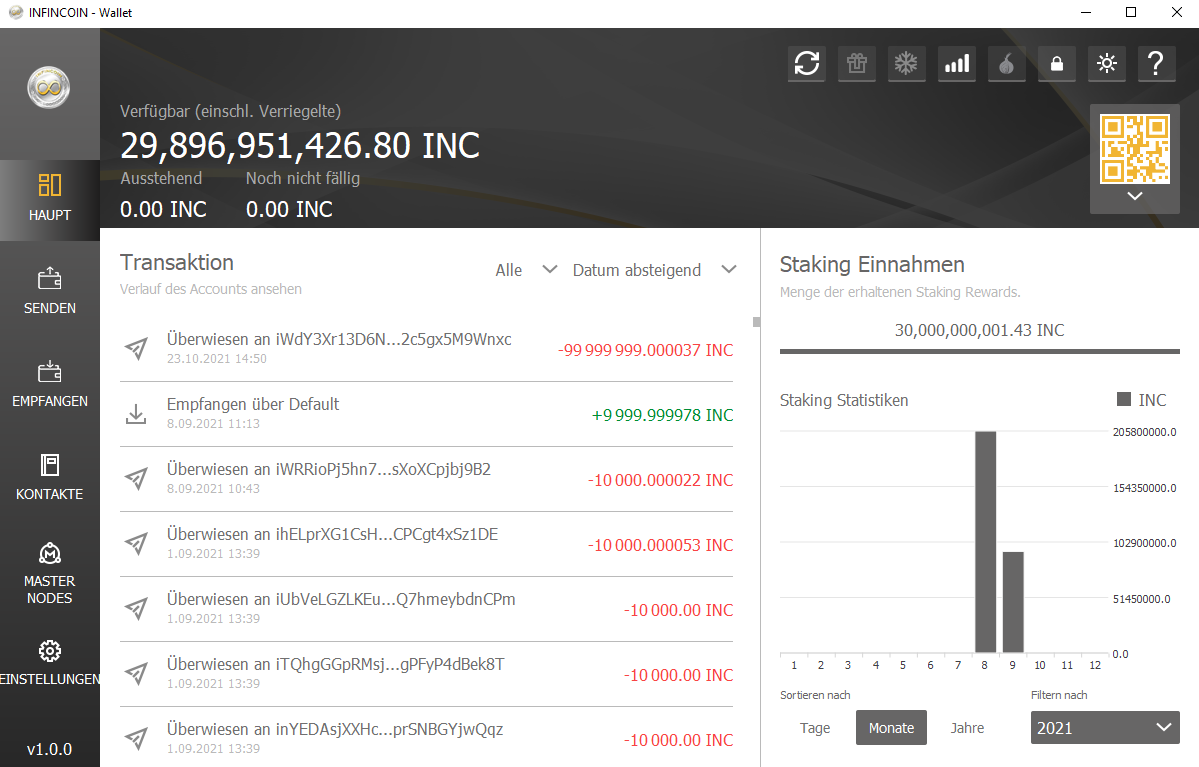This screenshot has height=767, width=1199.
Task: Click the snowflake freeze icon
Action: [x=906, y=64]
